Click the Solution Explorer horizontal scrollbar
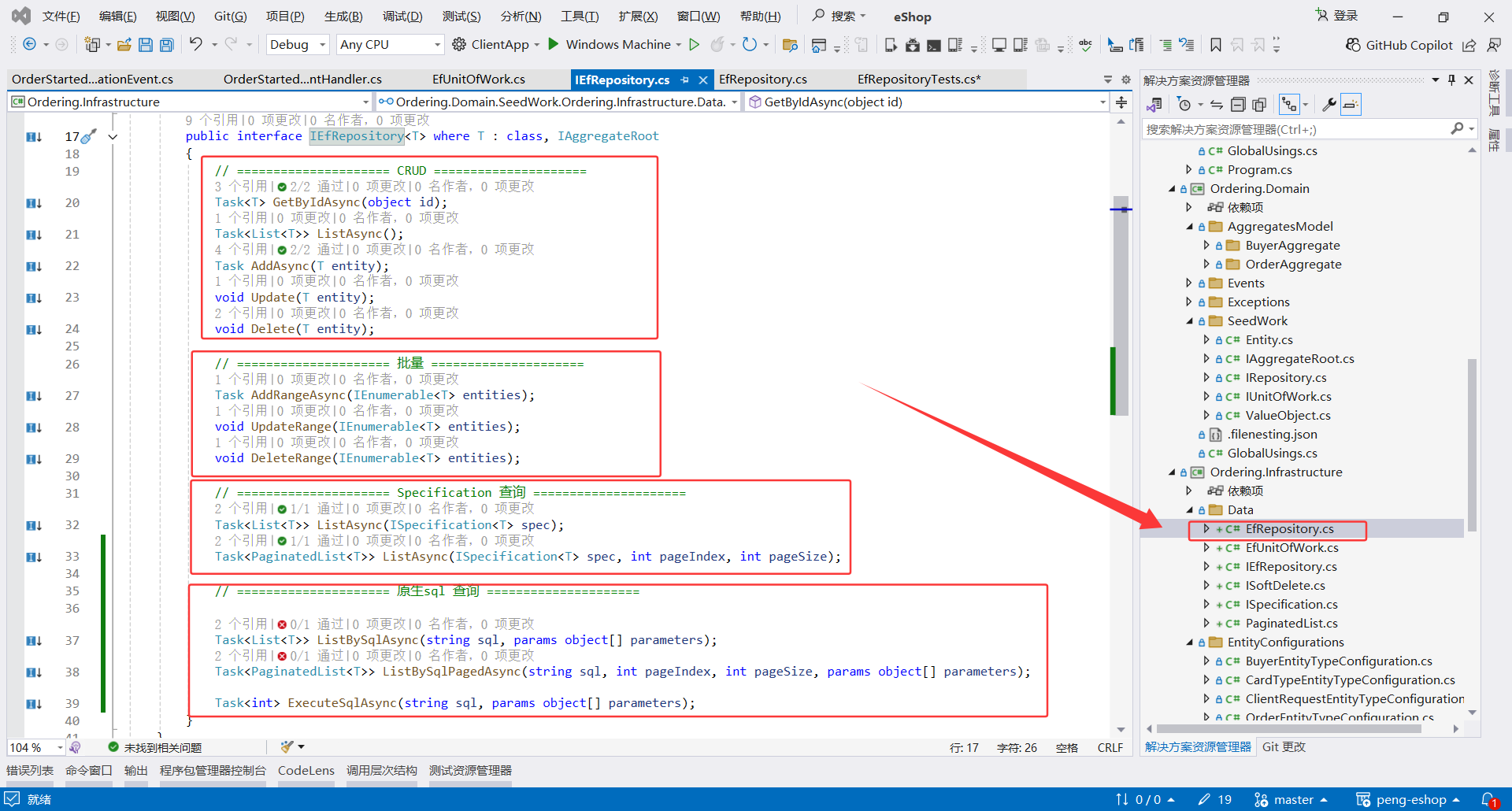 (x=1288, y=729)
